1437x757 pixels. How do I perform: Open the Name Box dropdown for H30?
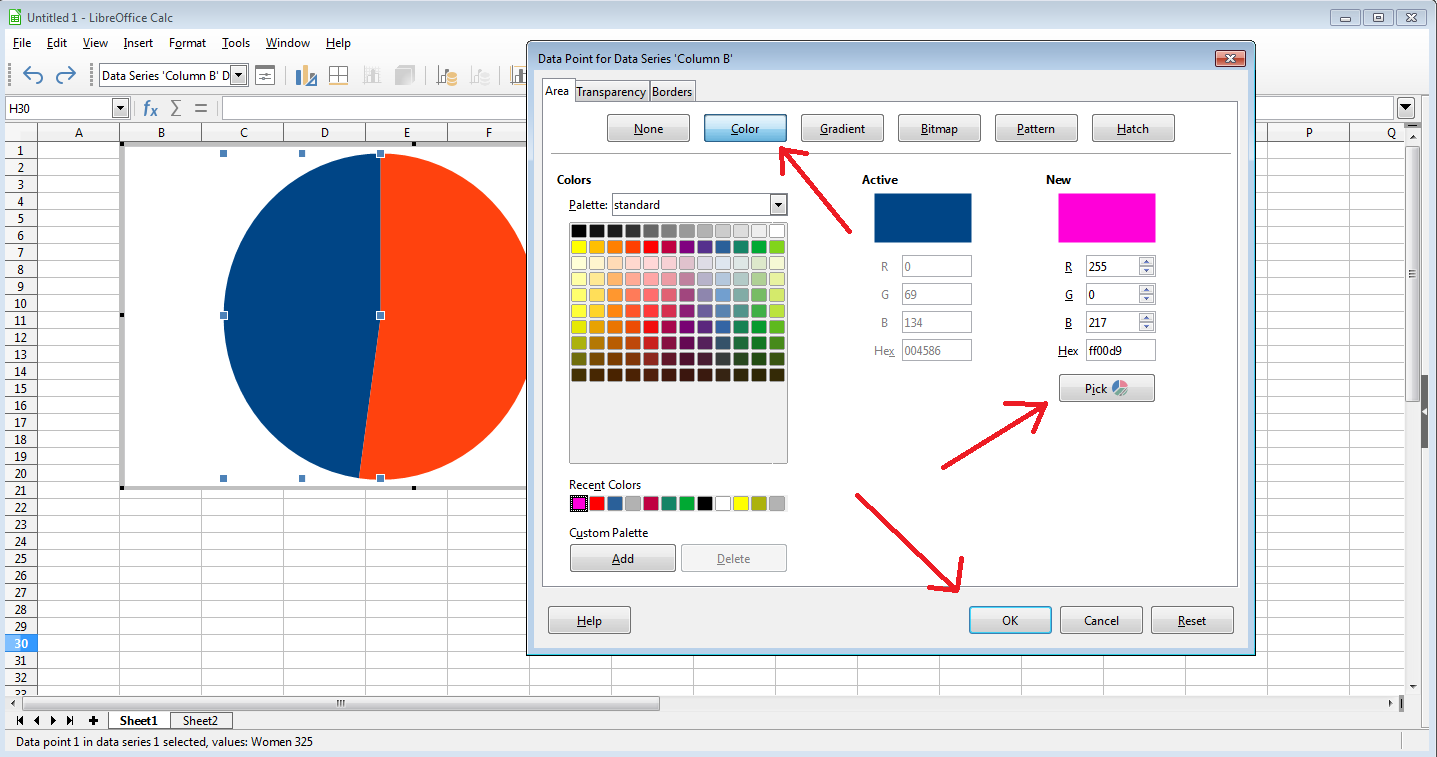[x=120, y=108]
